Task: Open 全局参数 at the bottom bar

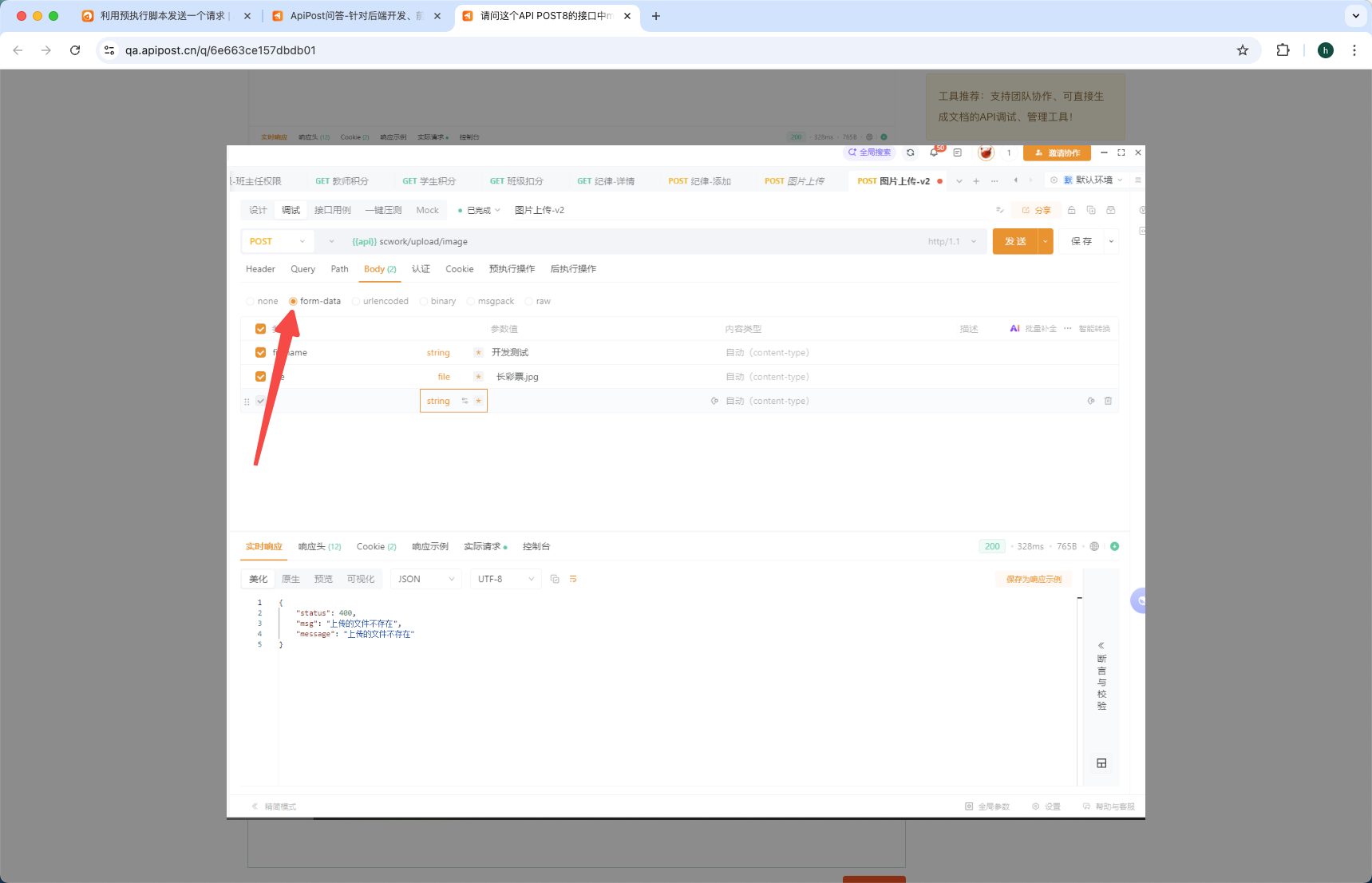Action: click(988, 806)
